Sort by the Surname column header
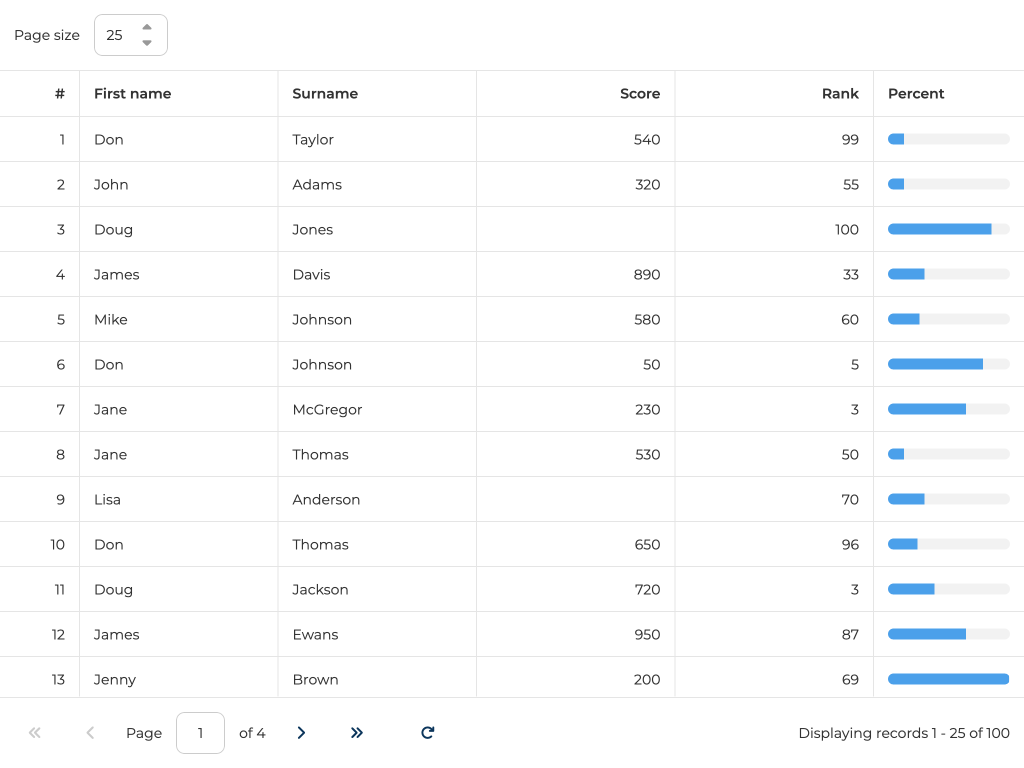Screen dimensions: 1024x768 click(x=325, y=94)
